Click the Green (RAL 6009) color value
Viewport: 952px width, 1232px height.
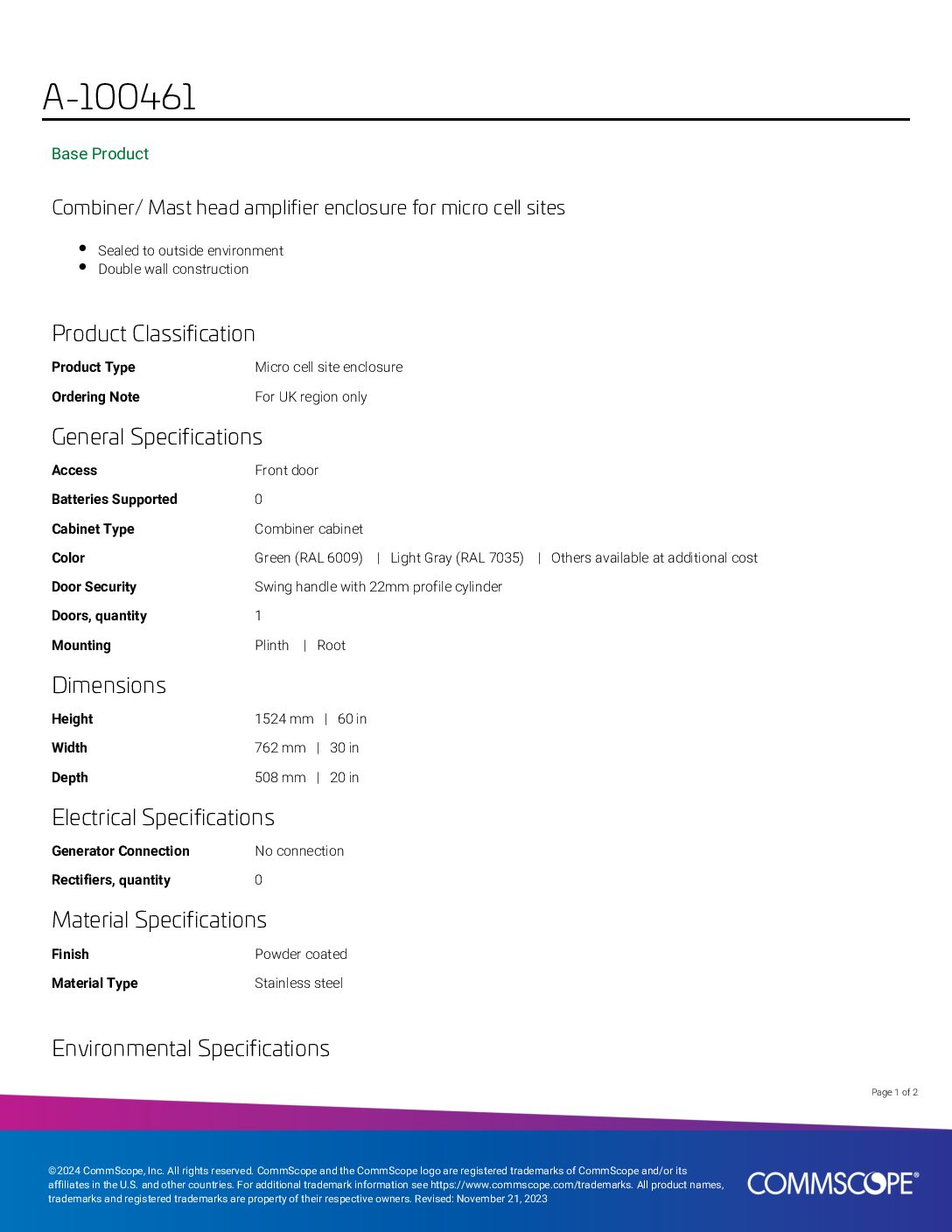(x=309, y=558)
